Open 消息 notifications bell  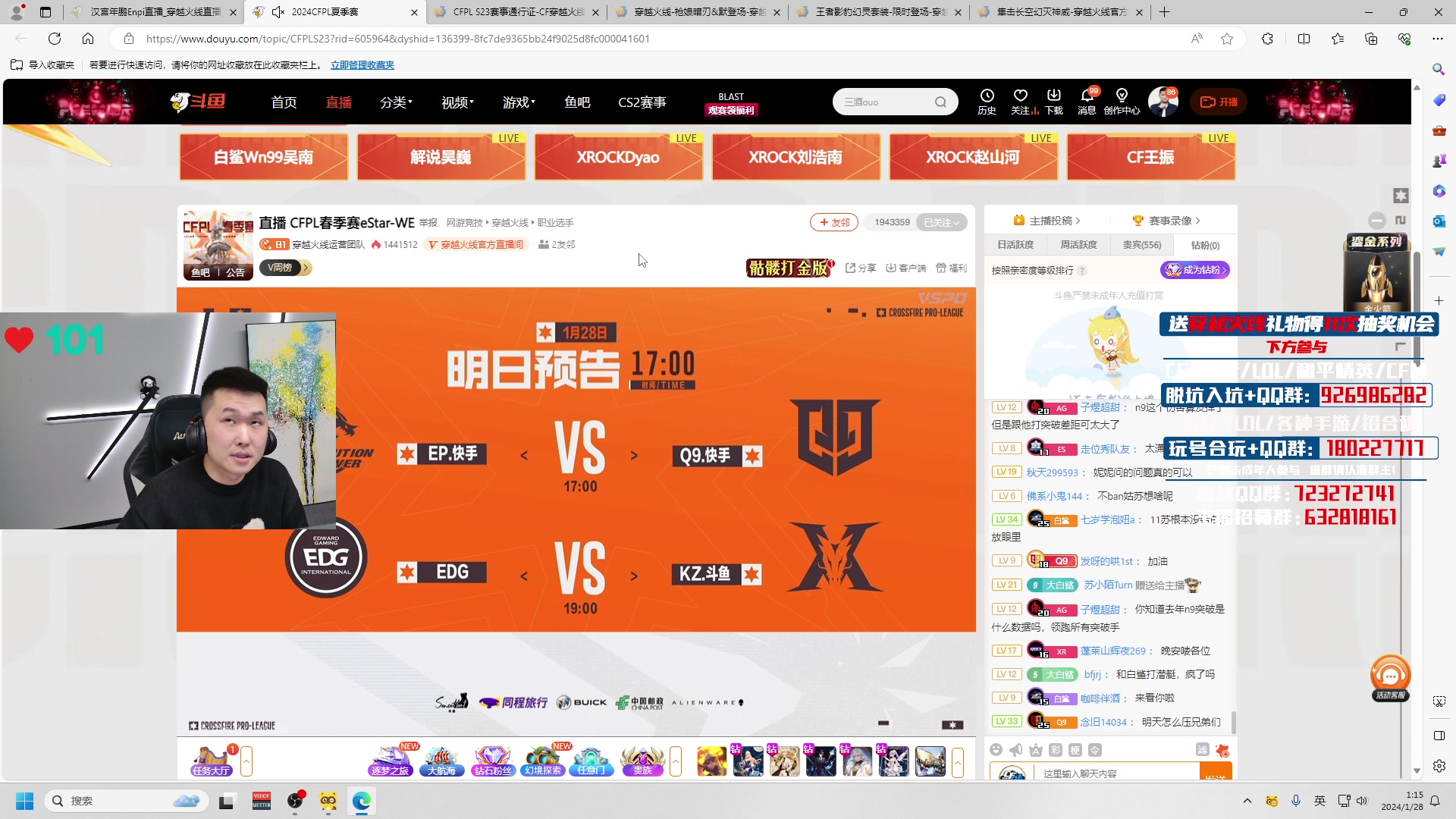pos(1087,101)
